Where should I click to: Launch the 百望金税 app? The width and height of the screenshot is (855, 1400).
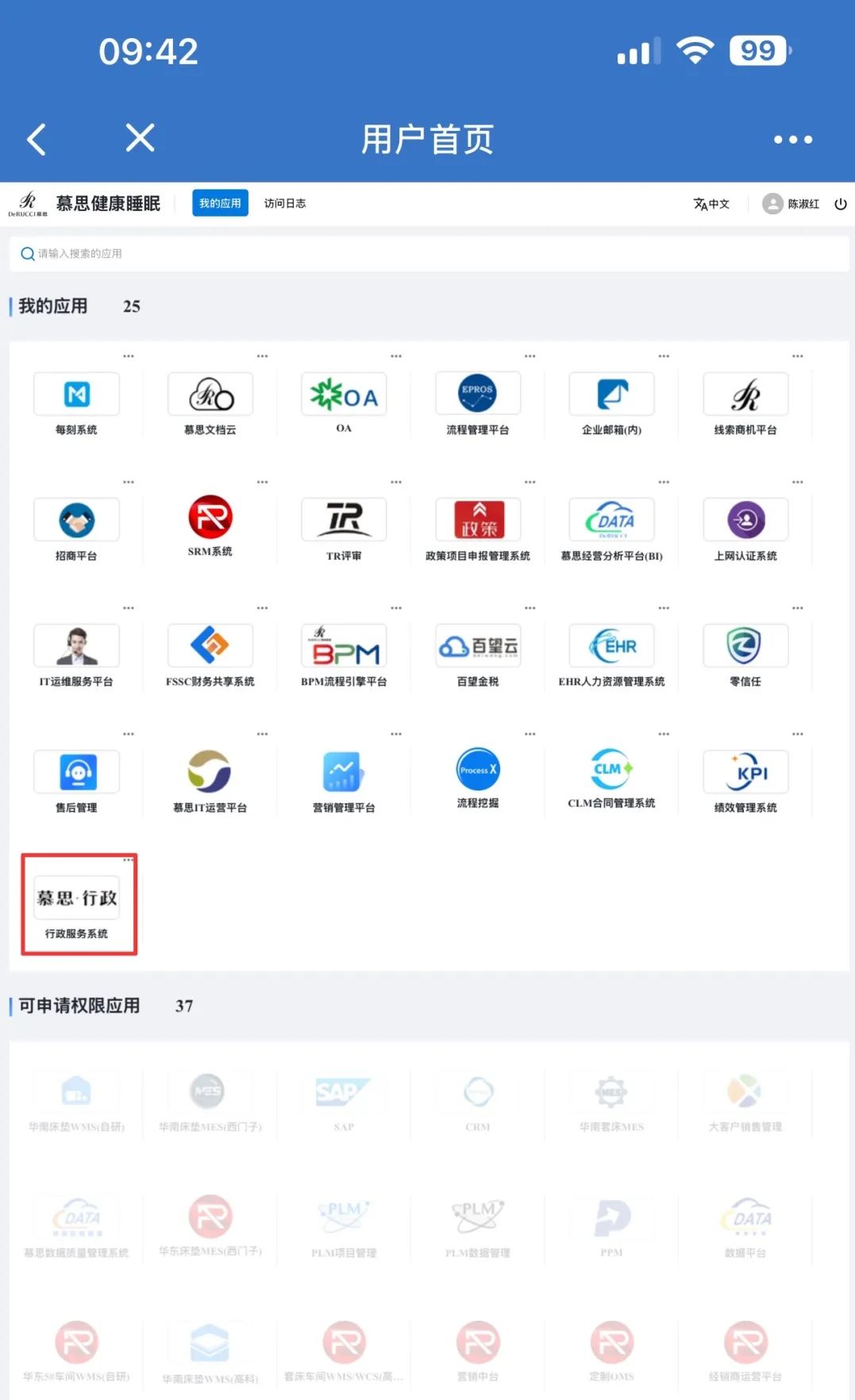coord(478,646)
